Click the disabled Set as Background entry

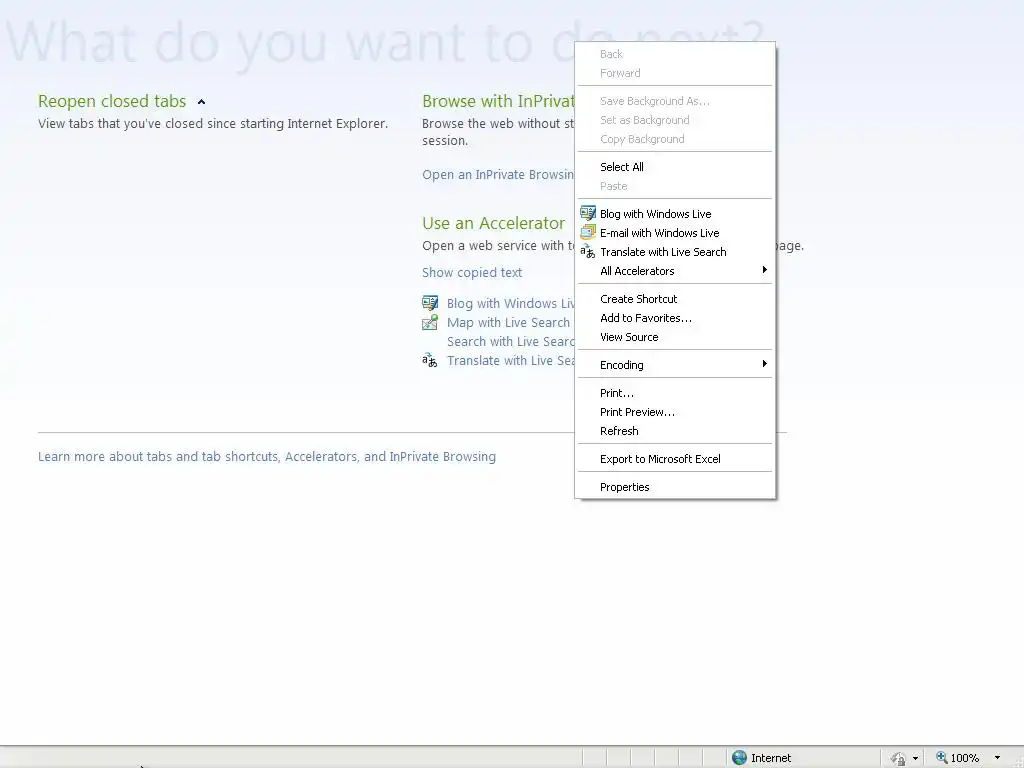coord(675,120)
